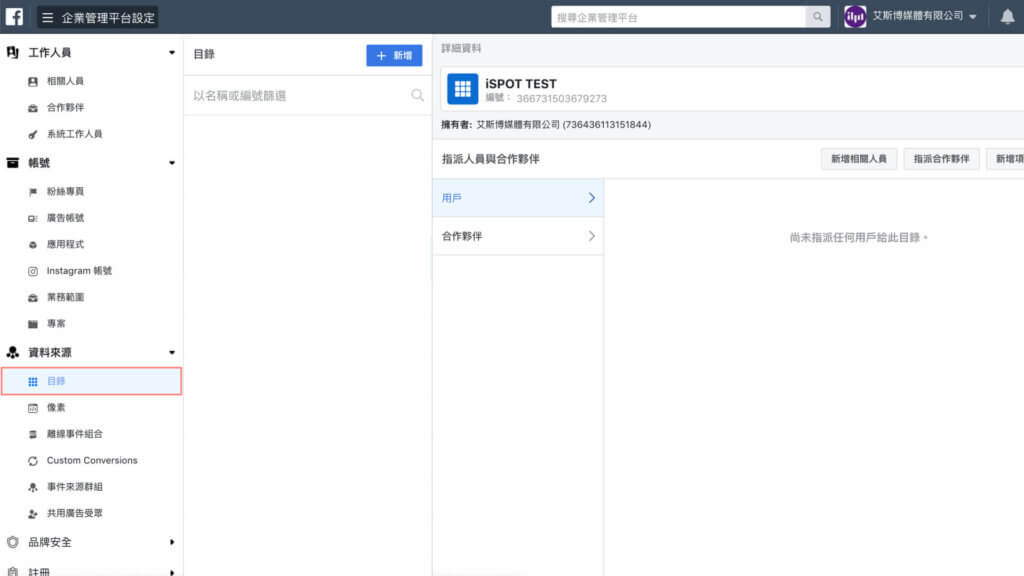Open 系統工作人員 in the sidebar
The width and height of the screenshot is (1024, 576).
(74, 134)
